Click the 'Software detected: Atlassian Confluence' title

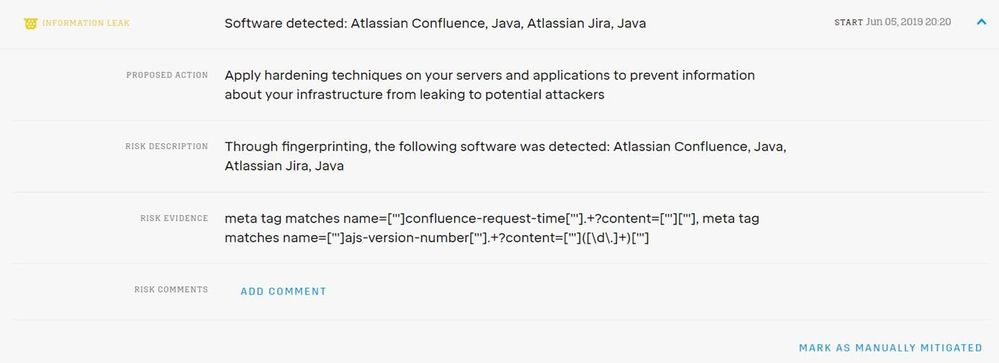click(x=435, y=24)
